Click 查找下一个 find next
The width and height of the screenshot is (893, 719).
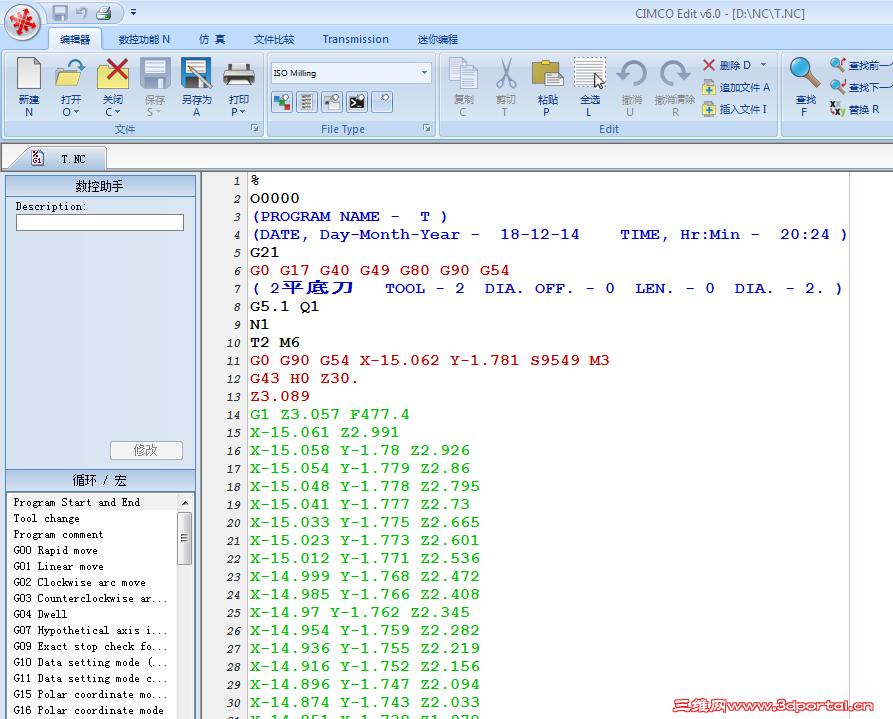(x=860, y=87)
